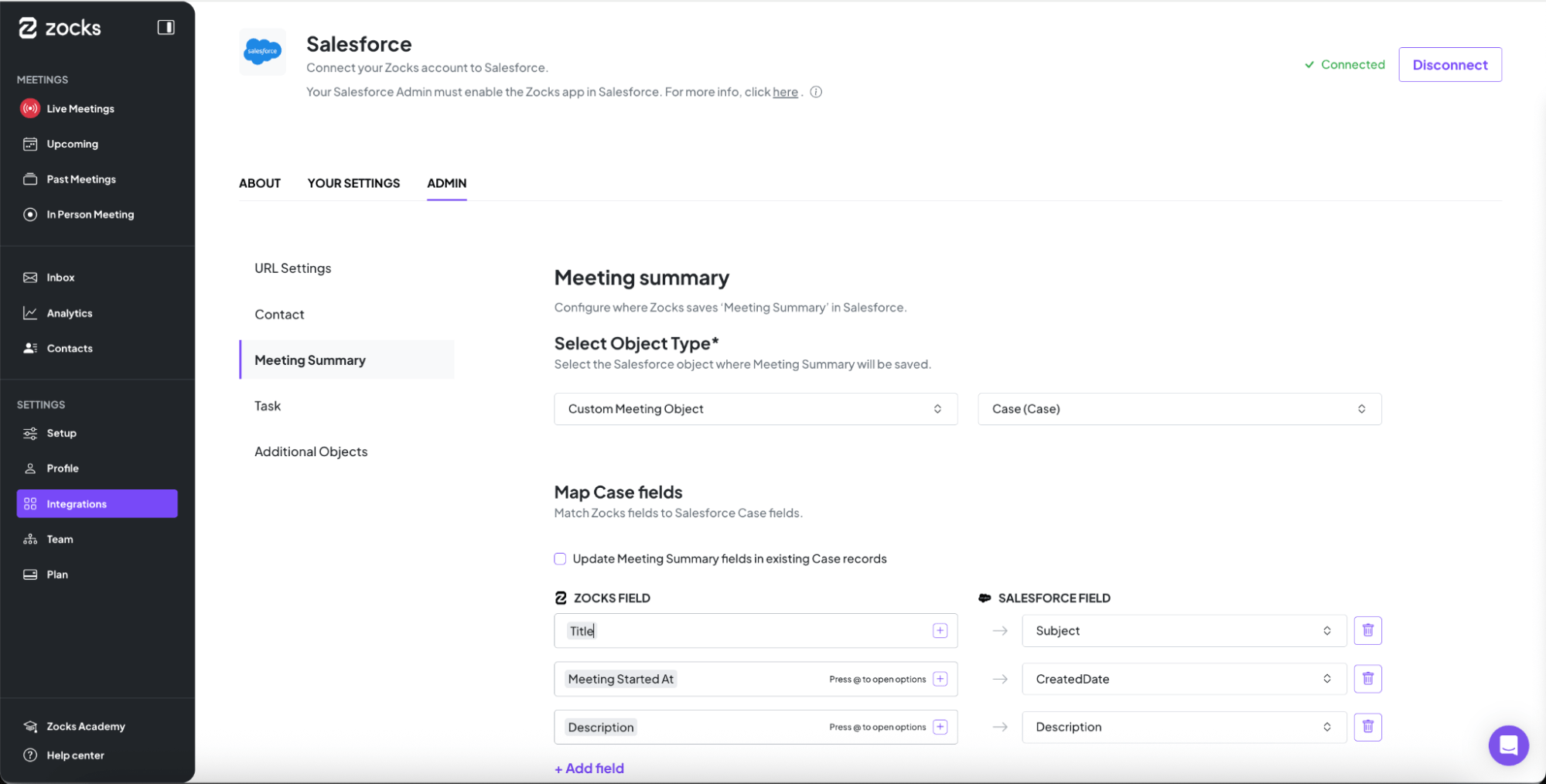This screenshot has width=1546, height=784.
Task: Click the Zocks logo in sidebar
Action: pyautogui.click(x=60, y=28)
